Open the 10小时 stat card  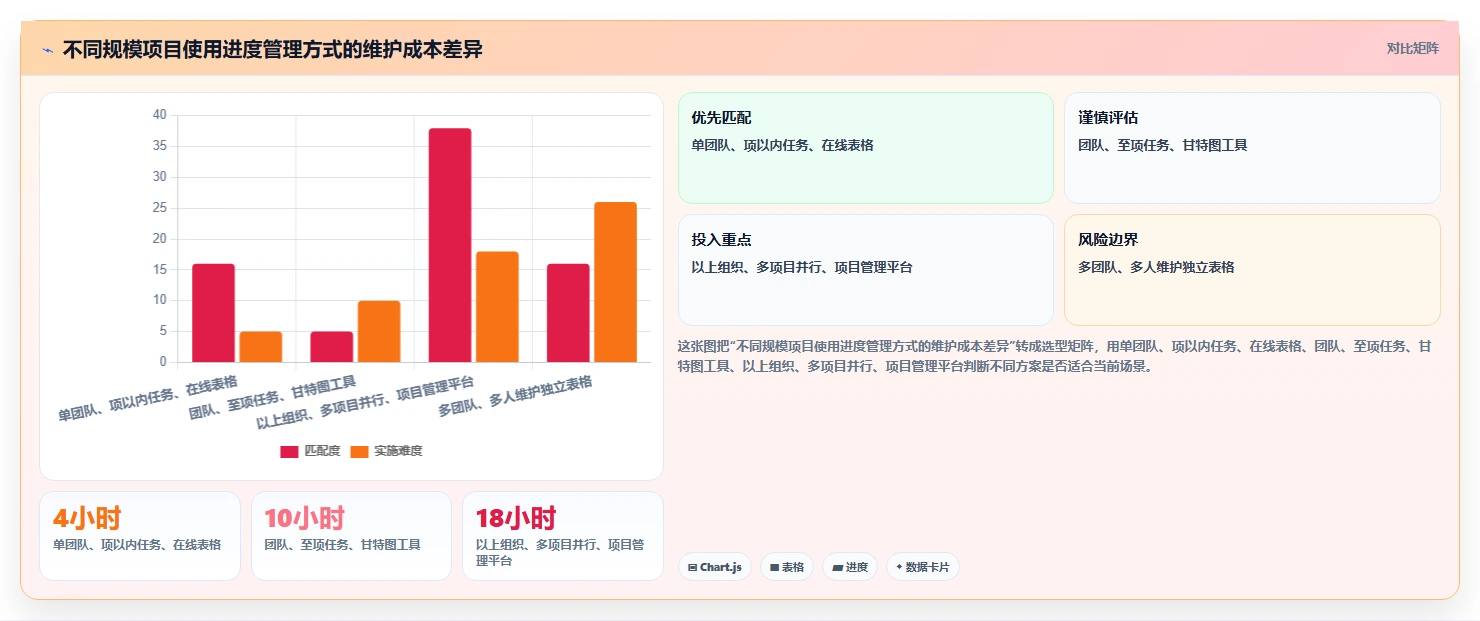pyautogui.click(x=351, y=536)
